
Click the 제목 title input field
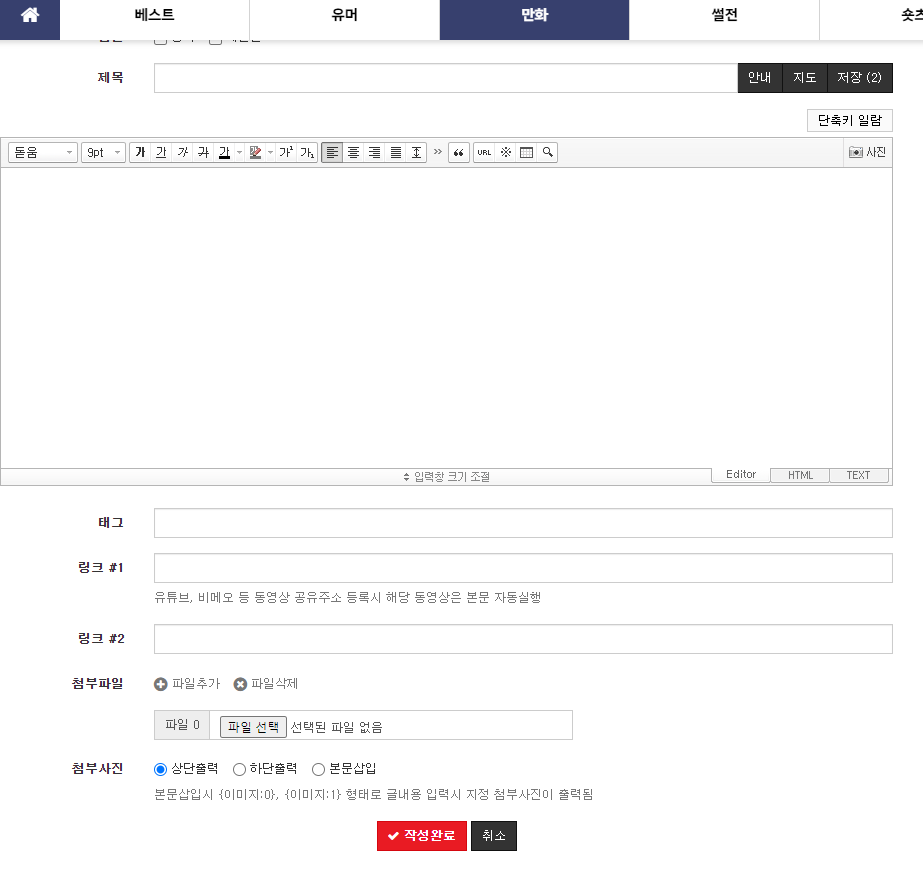[445, 78]
